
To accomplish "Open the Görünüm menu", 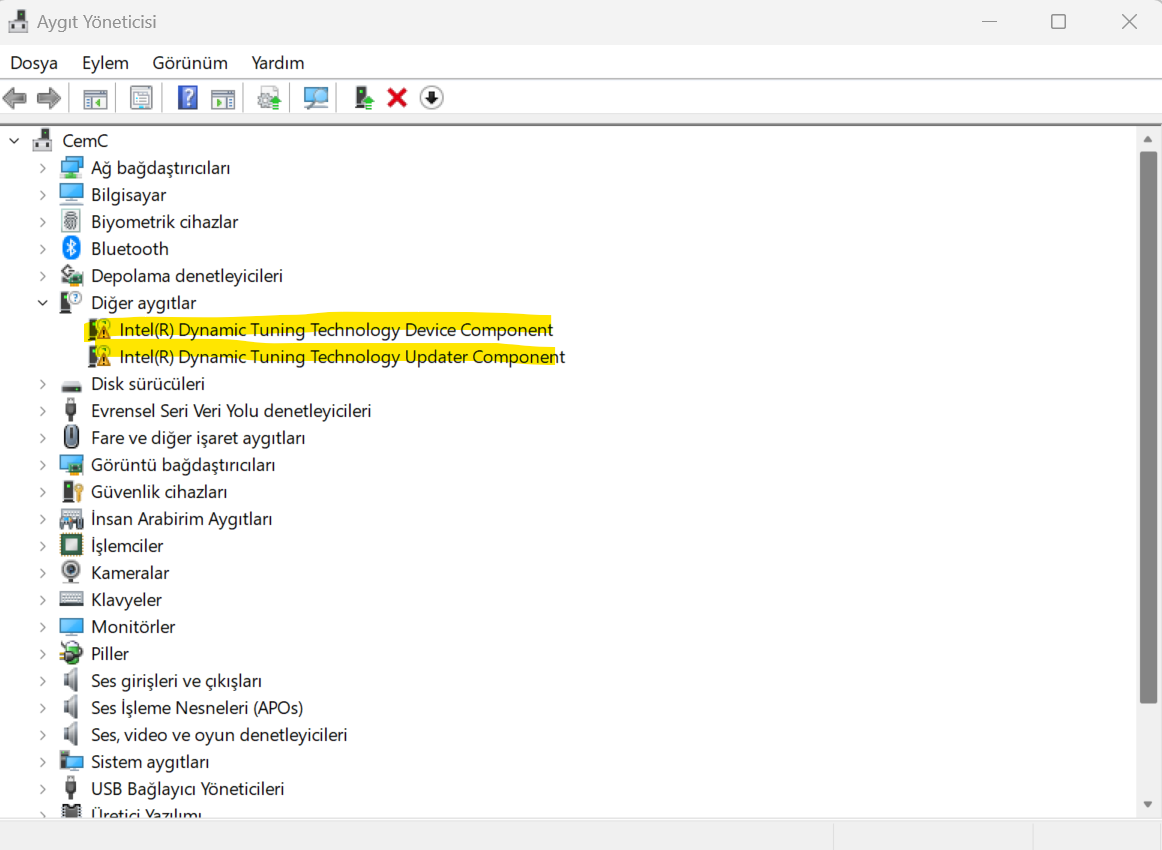I will [190, 63].
